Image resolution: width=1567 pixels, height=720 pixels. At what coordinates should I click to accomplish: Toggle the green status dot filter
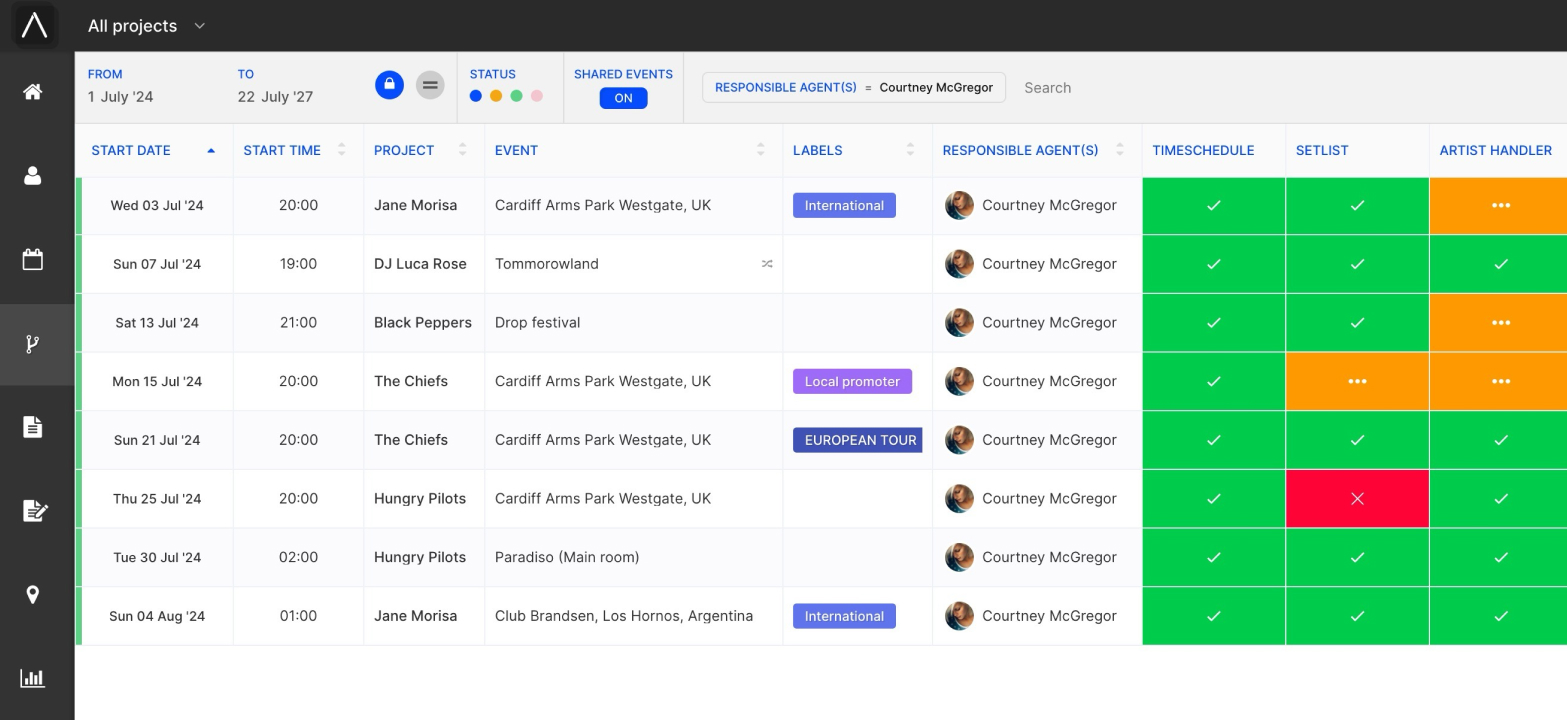(516, 96)
